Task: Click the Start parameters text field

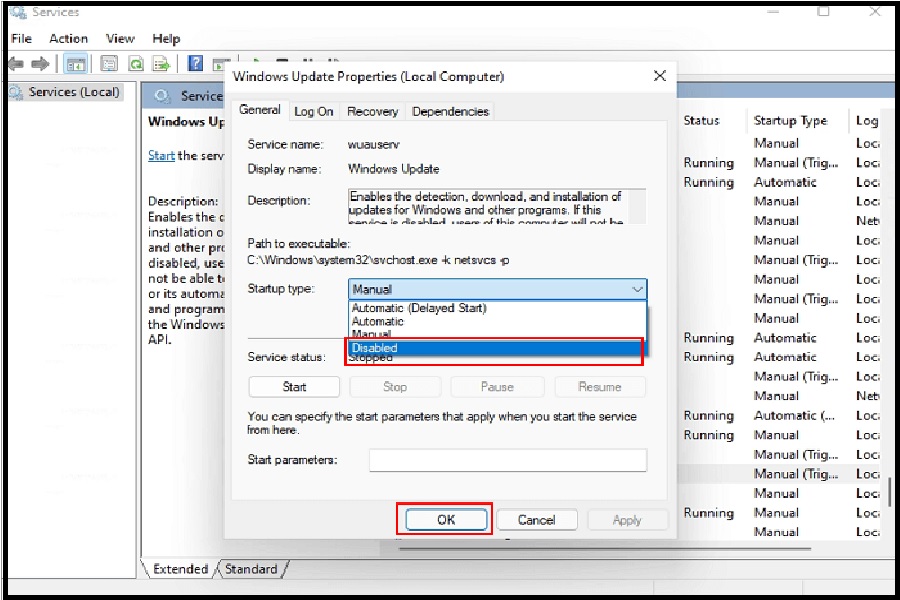Action: pos(507,460)
